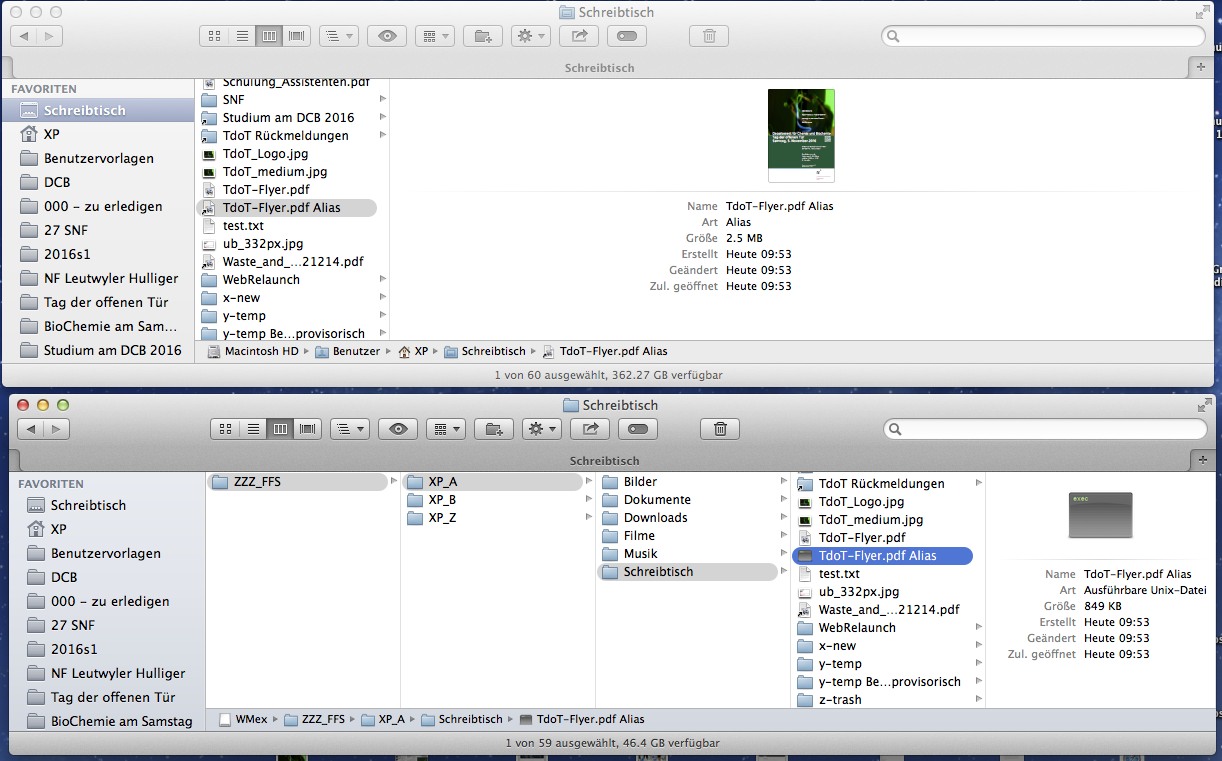
Task: Open Dokumente folder in bottom window
Action: click(657, 500)
